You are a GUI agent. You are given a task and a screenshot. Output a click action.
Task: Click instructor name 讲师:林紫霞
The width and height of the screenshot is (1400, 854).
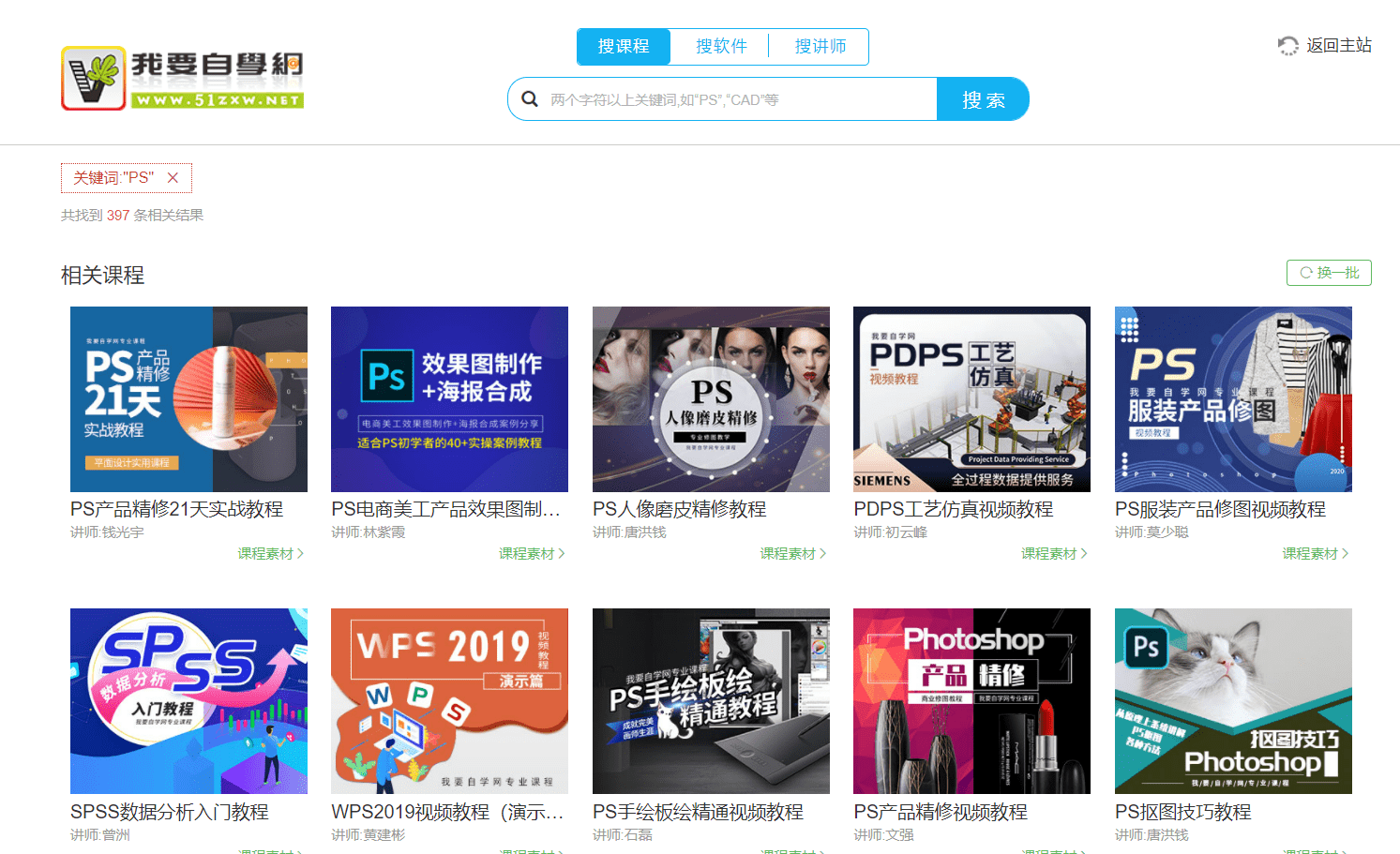coord(369,532)
